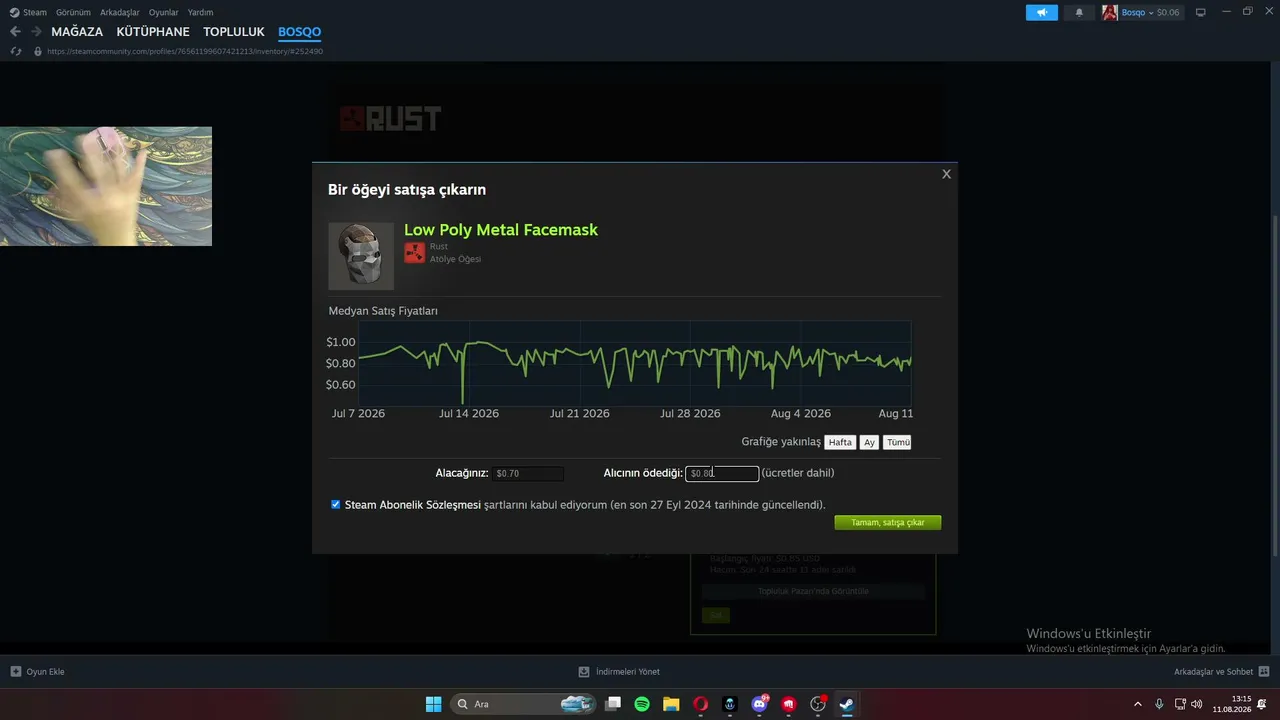This screenshot has height=720, width=1280.
Task: Click the Steam taskbar icon
Action: tap(847, 704)
